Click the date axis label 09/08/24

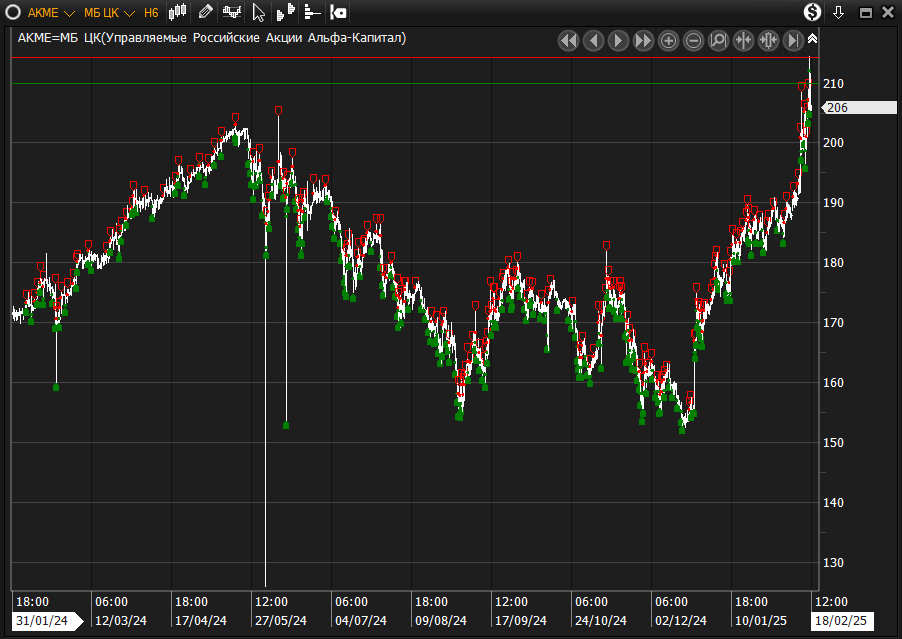441,621
